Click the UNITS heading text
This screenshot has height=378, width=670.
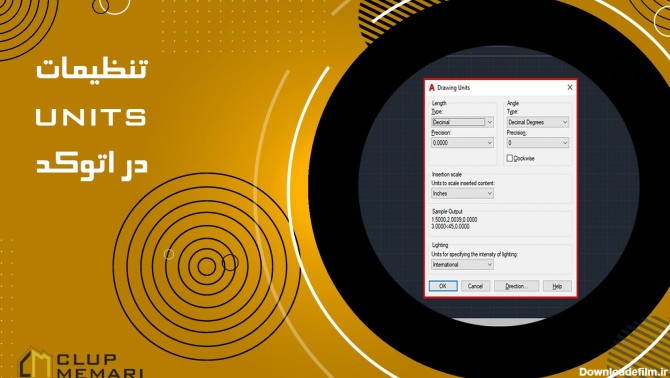tap(91, 117)
